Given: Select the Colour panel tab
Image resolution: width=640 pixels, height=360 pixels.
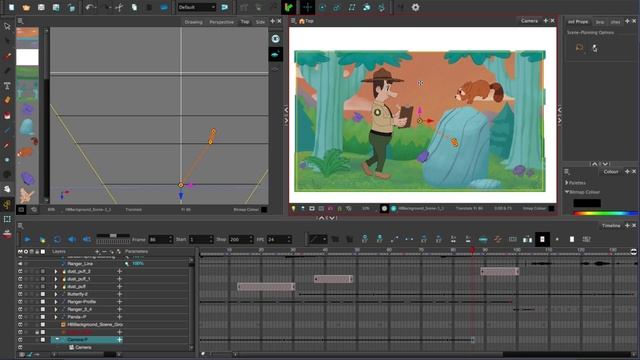Looking at the screenshot, I should coord(611,172).
